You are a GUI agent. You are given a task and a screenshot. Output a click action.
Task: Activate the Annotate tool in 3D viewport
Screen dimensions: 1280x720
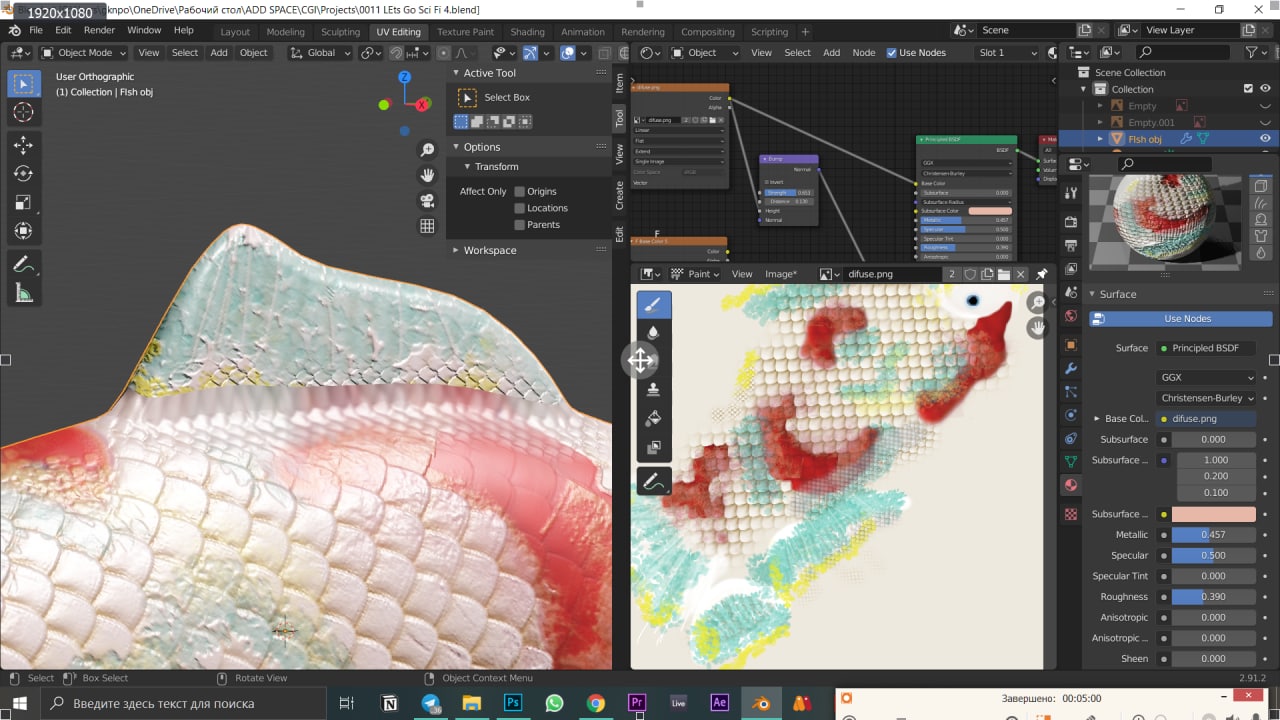[x=24, y=265]
